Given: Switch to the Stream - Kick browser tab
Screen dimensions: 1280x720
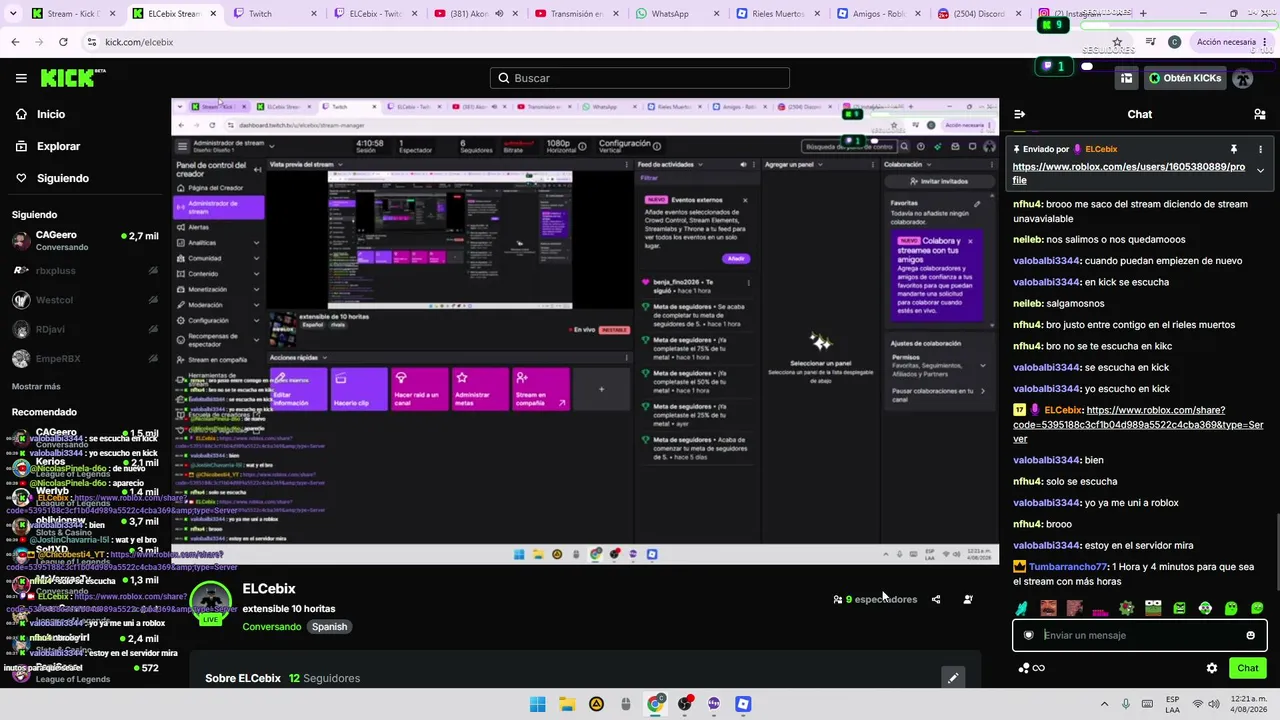Looking at the screenshot, I should point(74,14).
